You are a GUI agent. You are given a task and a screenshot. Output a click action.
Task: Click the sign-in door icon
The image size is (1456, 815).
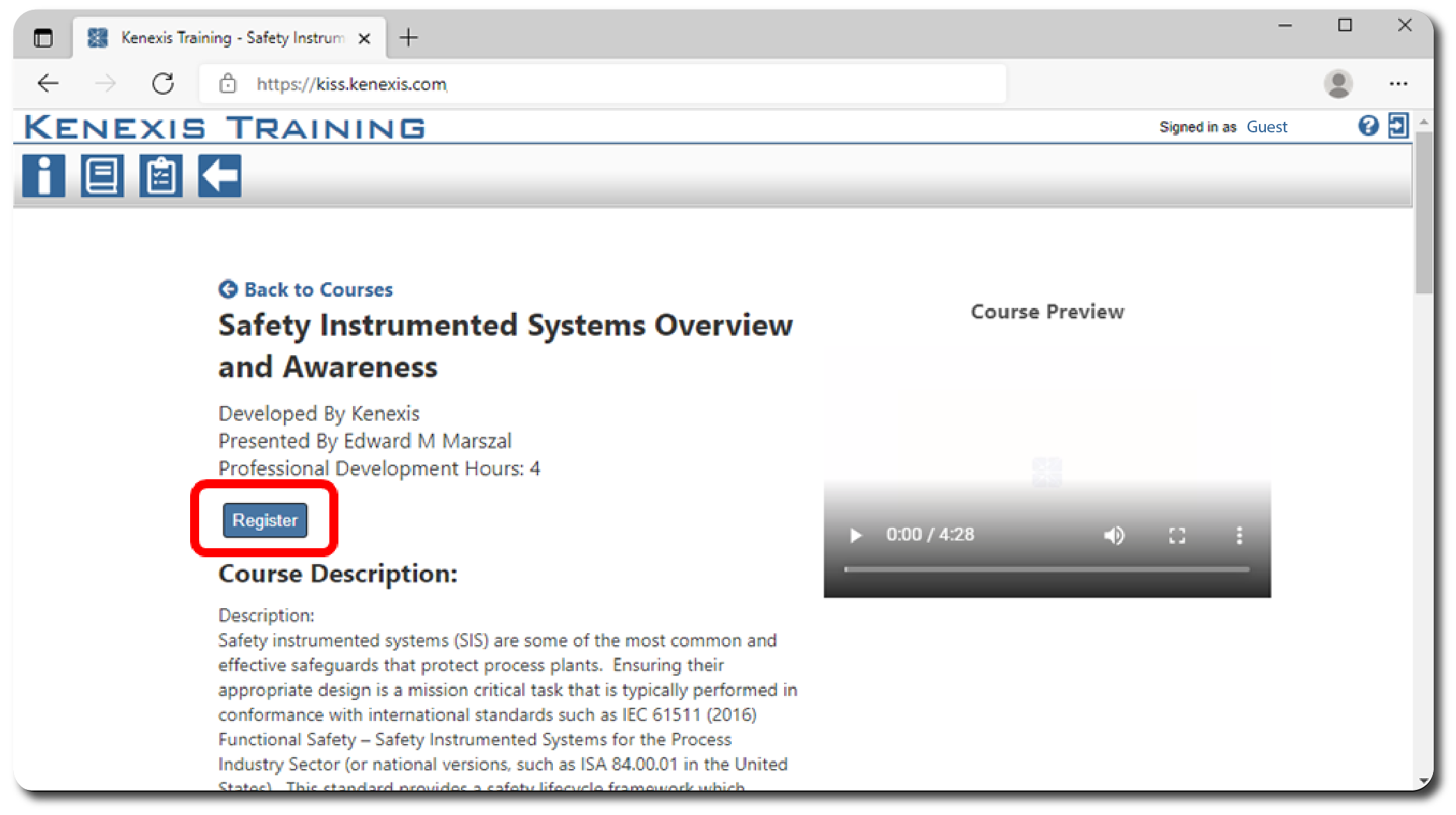click(1398, 126)
